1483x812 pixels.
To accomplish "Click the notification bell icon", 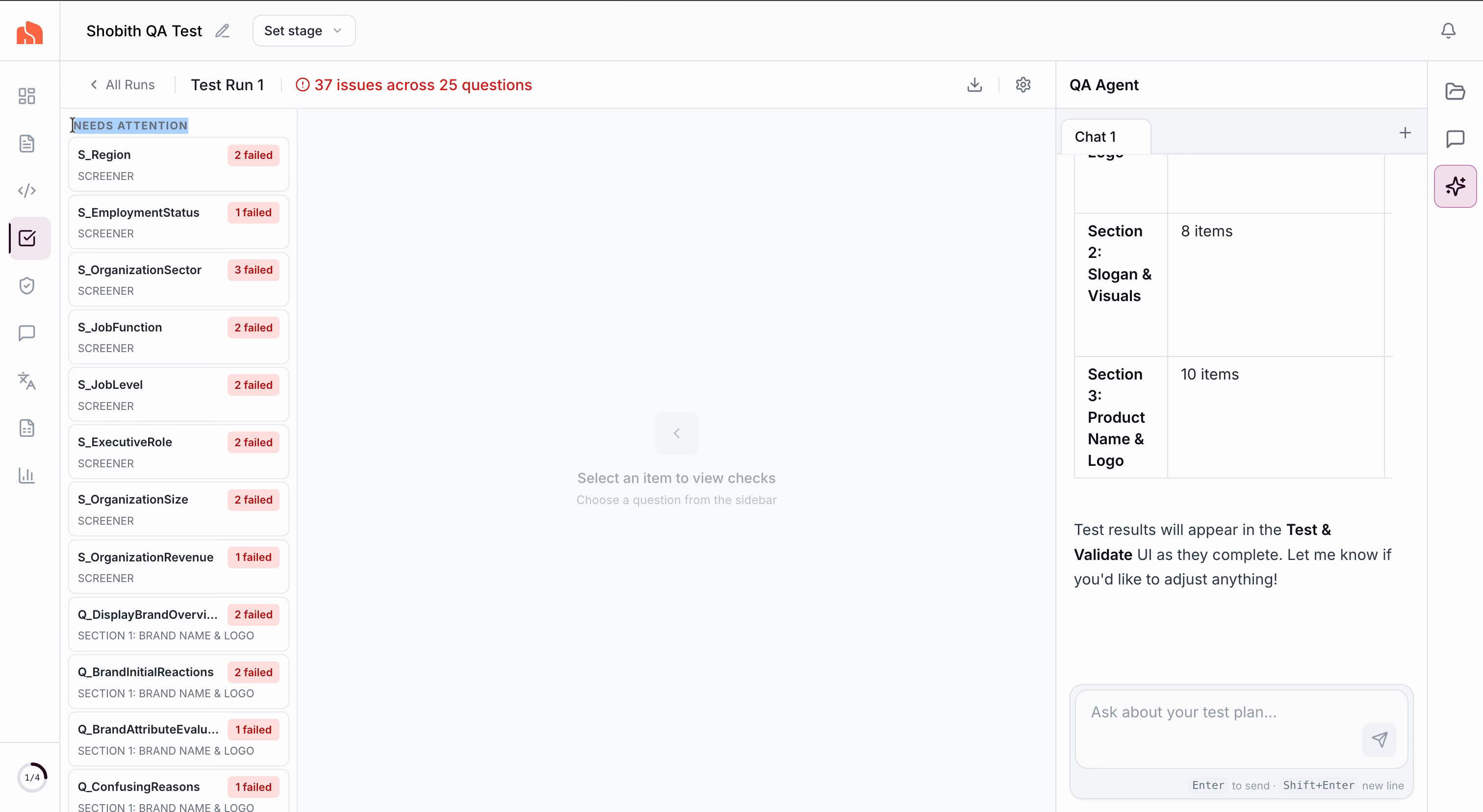I will click(1448, 30).
